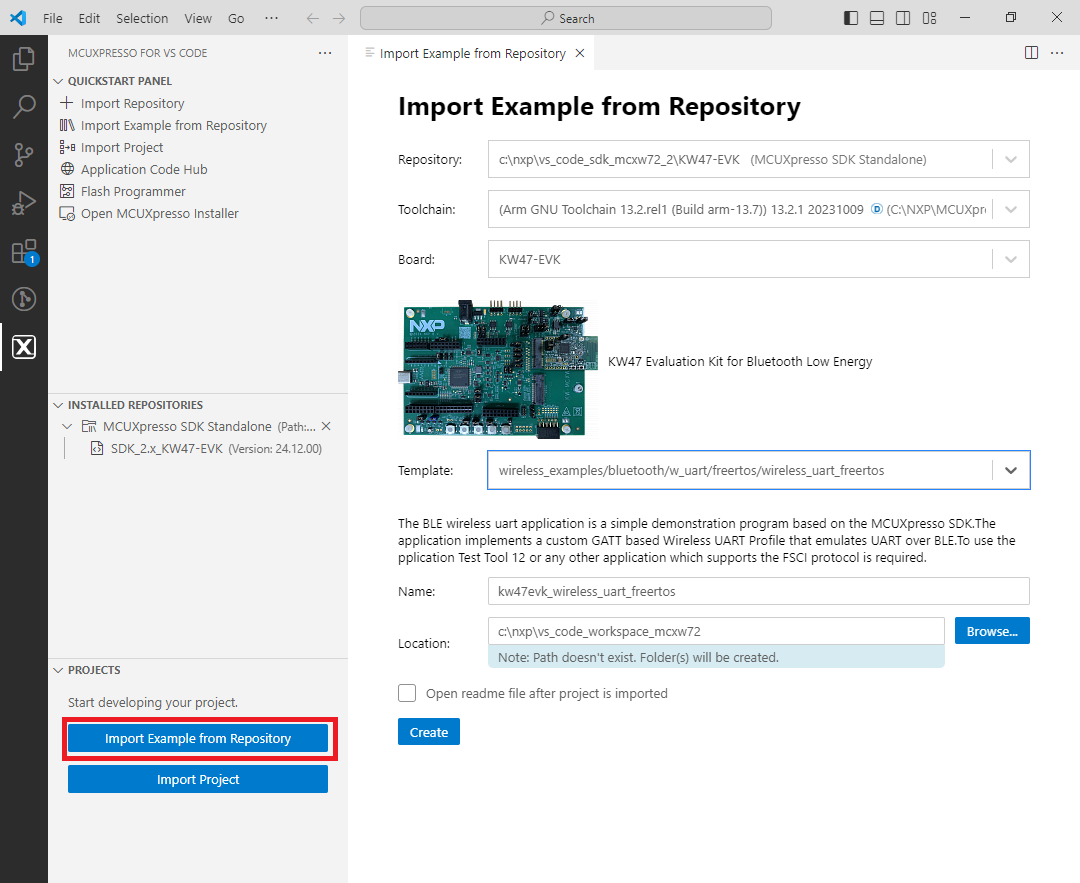The width and height of the screenshot is (1080, 883).
Task: Remove the MCUXpresso SDK Standalone repository
Action: pyautogui.click(x=326, y=425)
